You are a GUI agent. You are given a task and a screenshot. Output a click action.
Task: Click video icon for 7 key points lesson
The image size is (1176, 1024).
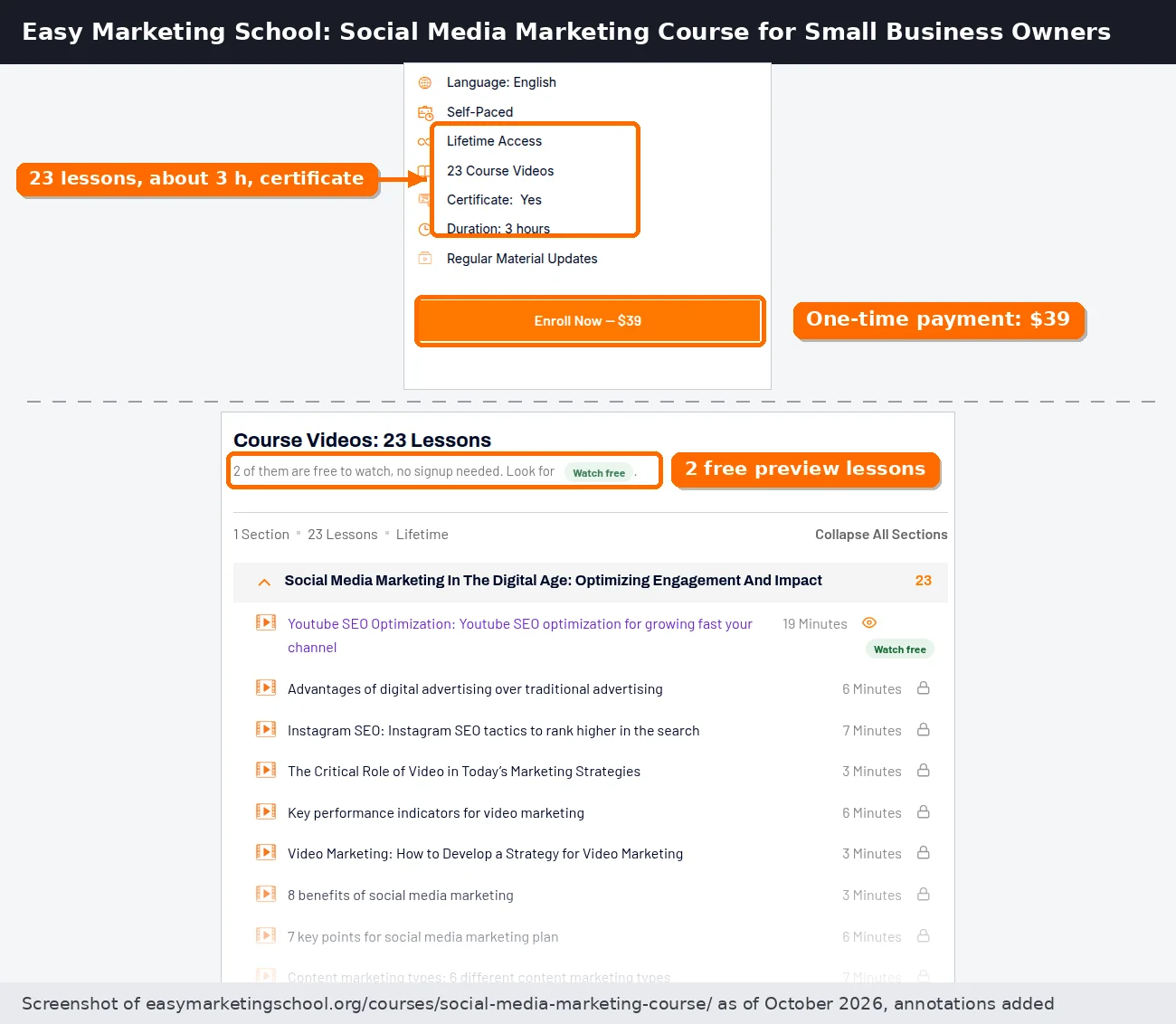pyautogui.click(x=266, y=935)
